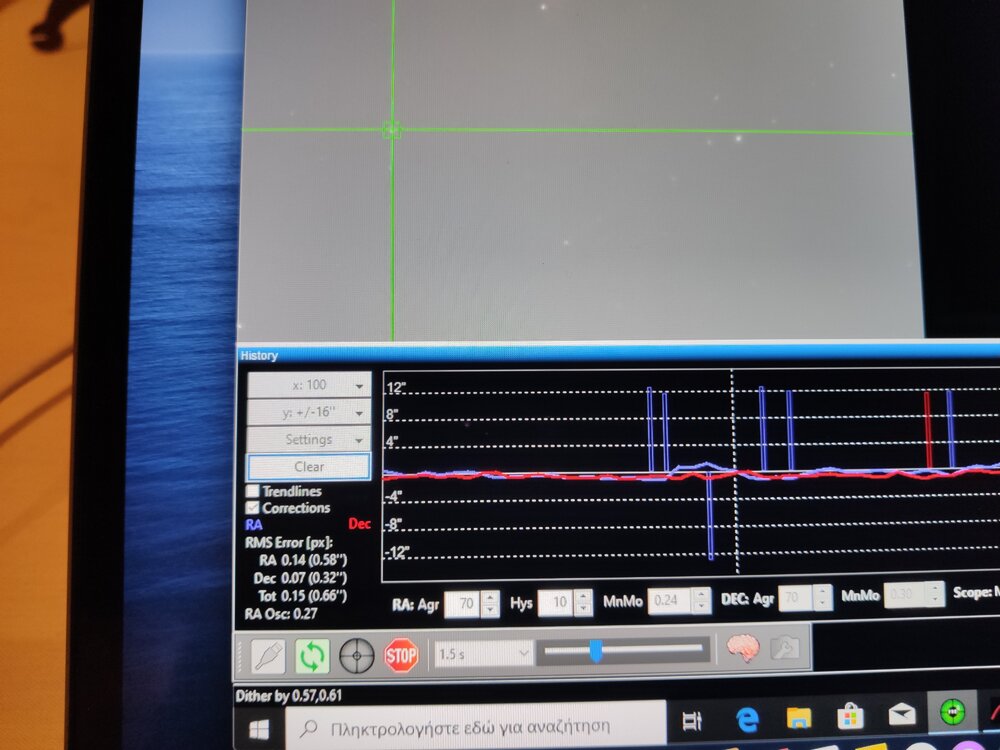Screen dimensions: 1000x750
Task: Click the camera settings wrench icon
Action: pyautogui.click(x=785, y=650)
